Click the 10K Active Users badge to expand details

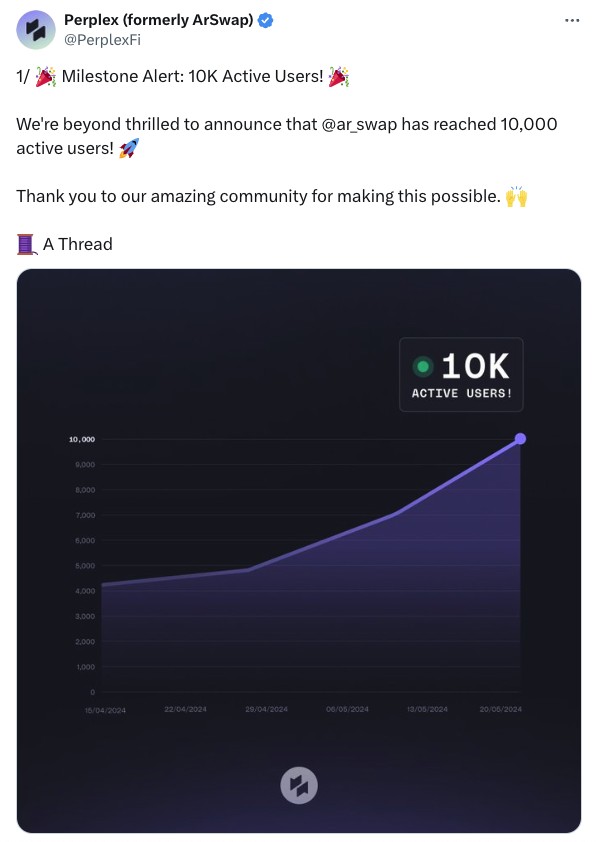tap(460, 374)
